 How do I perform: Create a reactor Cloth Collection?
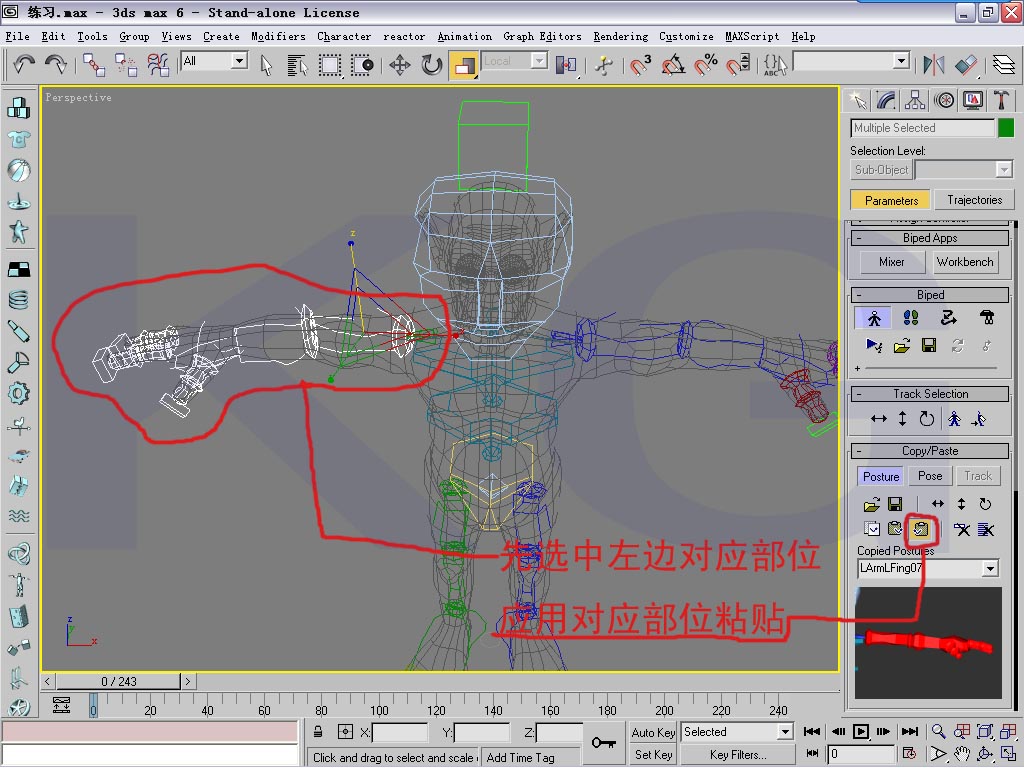[18, 139]
